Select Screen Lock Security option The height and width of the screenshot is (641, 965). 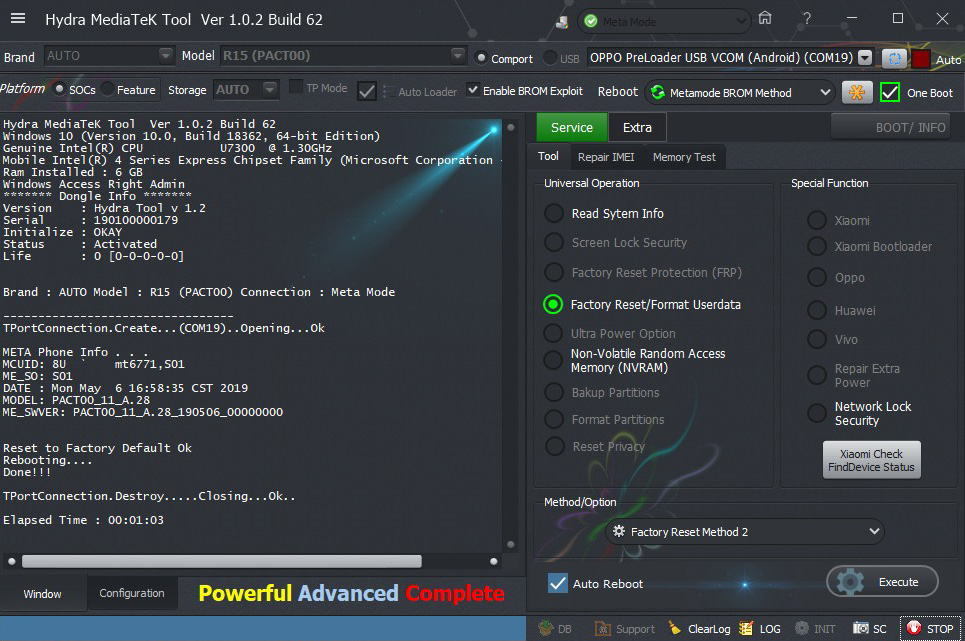pyautogui.click(x=553, y=242)
